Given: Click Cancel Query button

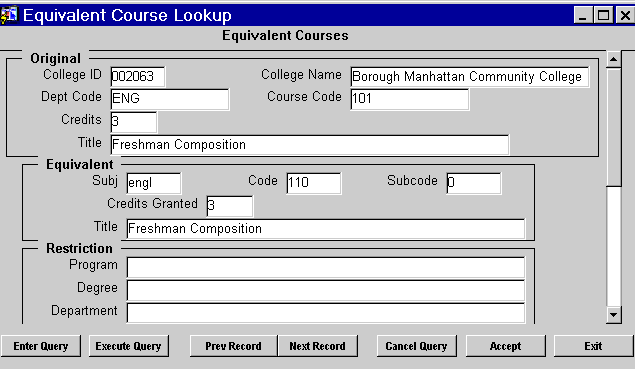Looking at the screenshot, I should point(416,346).
